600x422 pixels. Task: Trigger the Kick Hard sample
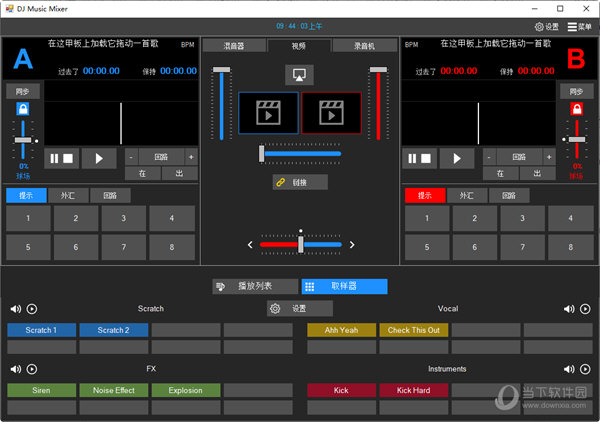coord(414,390)
